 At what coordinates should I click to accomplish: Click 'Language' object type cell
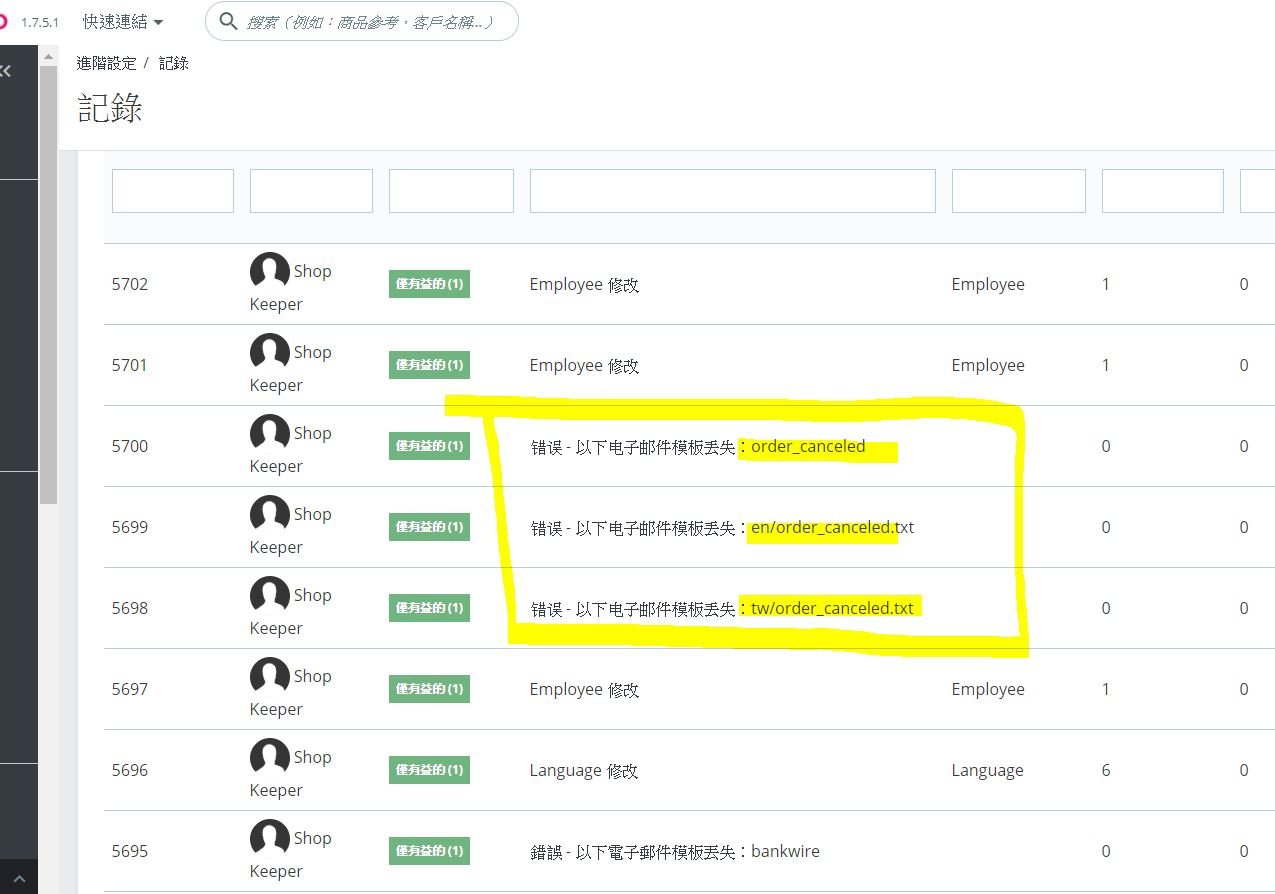tap(987, 770)
